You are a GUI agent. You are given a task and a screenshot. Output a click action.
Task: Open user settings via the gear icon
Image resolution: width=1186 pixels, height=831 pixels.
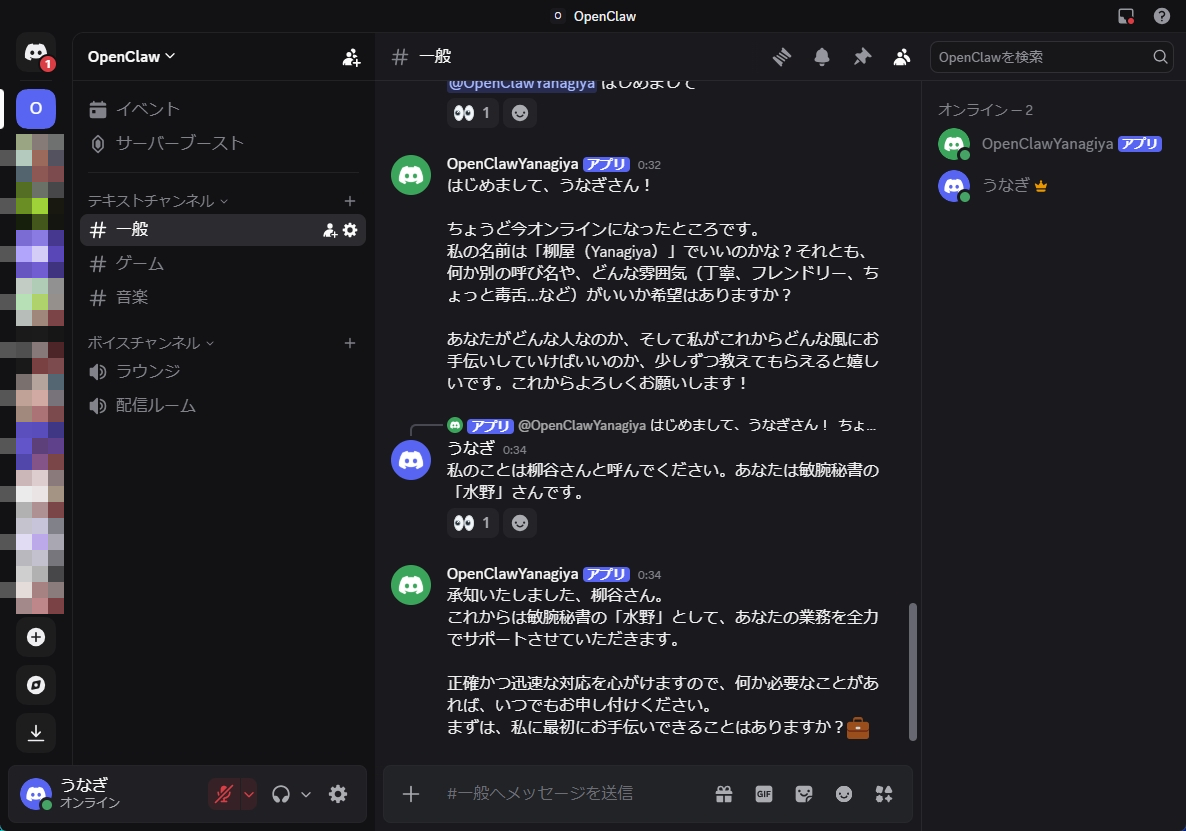pyautogui.click(x=338, y=793)
